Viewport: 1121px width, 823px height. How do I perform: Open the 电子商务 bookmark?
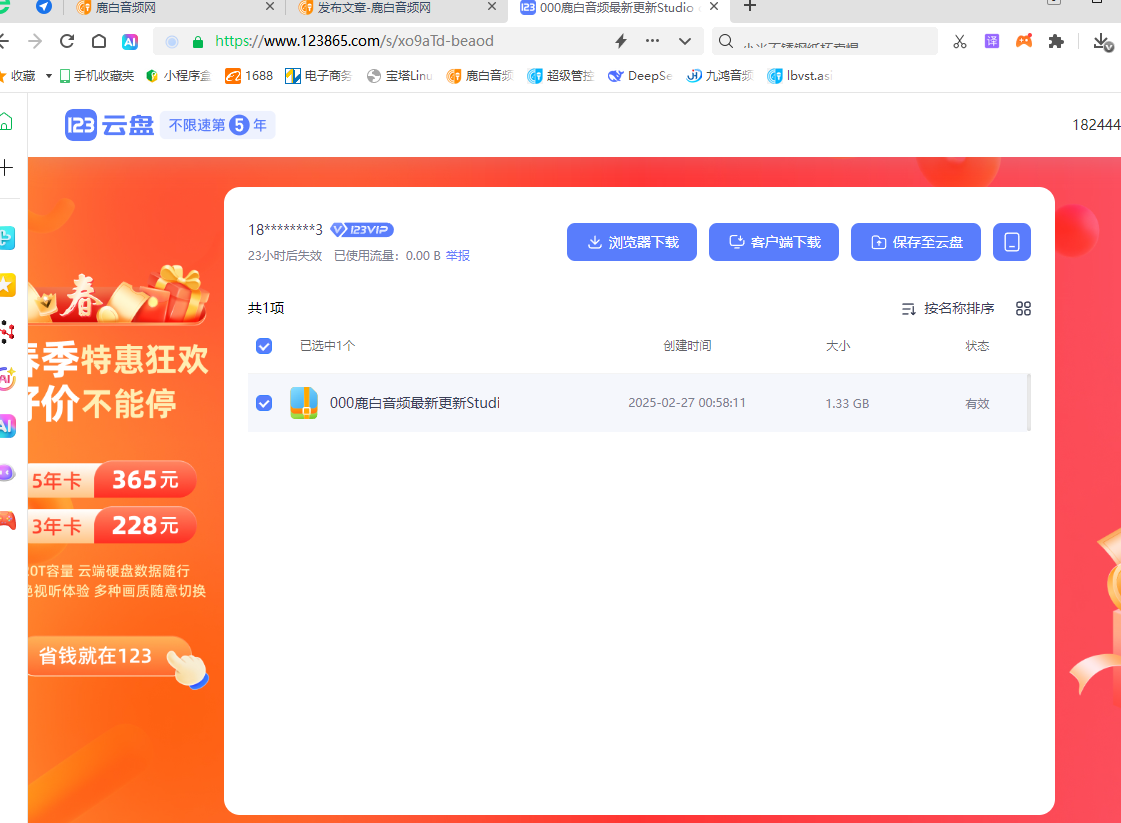(318, 76)
